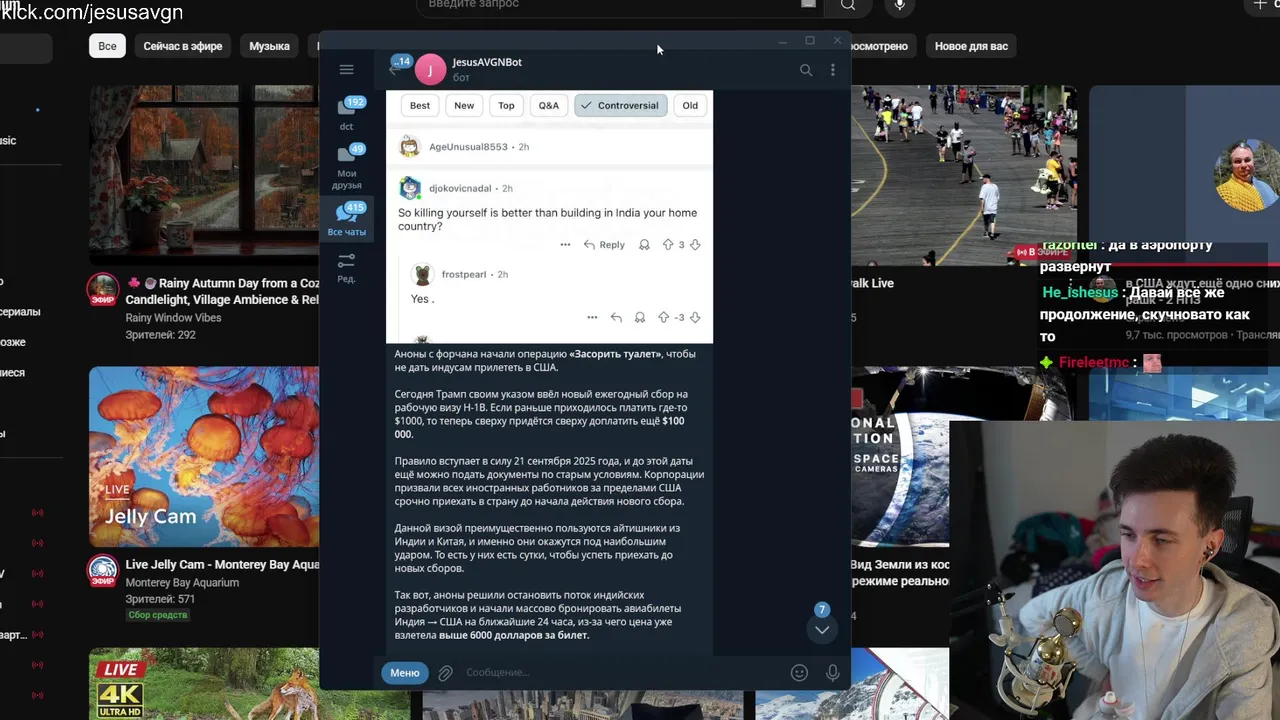Screen dimensions: 1280x720
Task: Open the Мои друзья folder
Action: click(346, 165)
